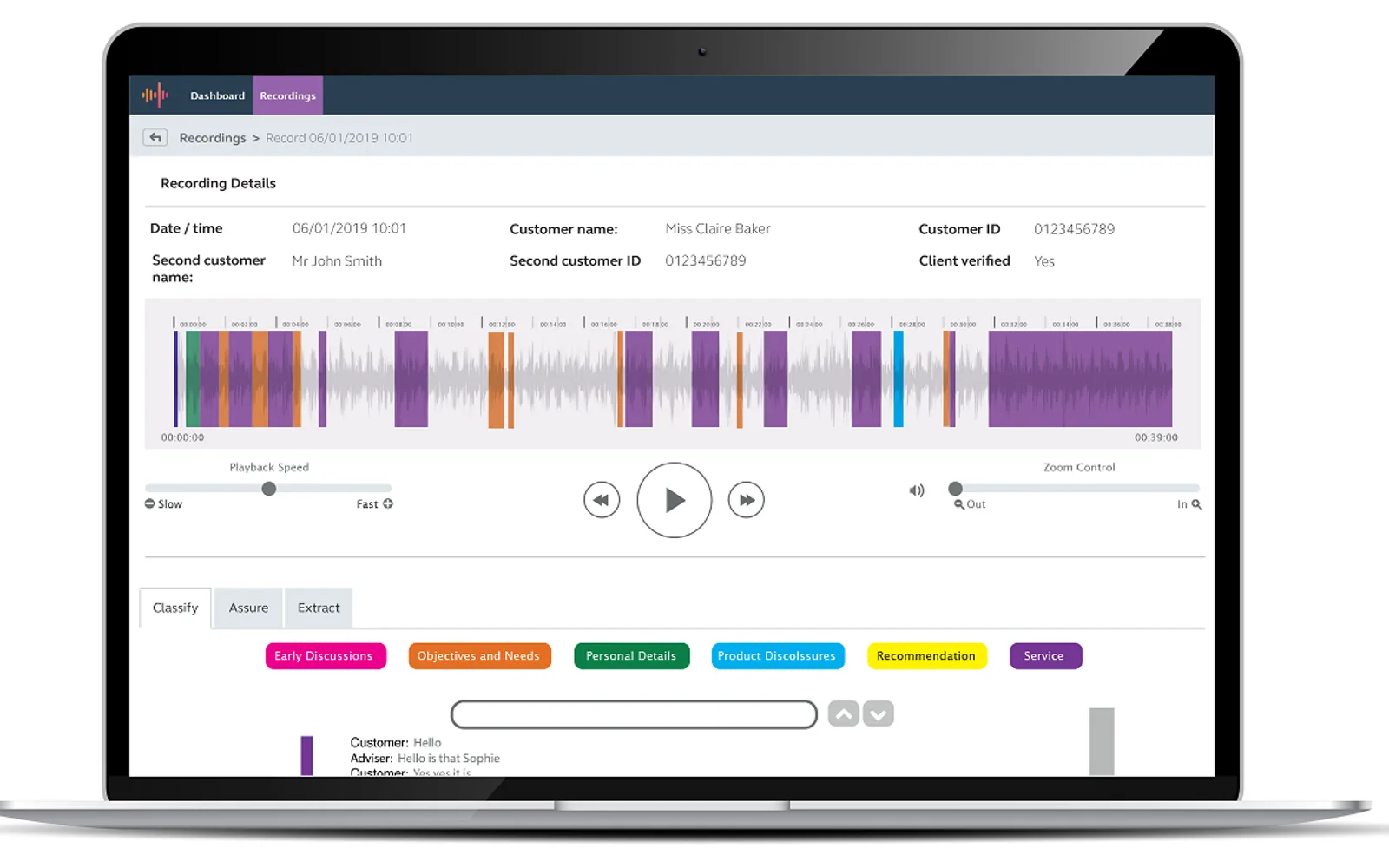
Task: Click the Playback Speed slider handle
Action: point(269,489)
